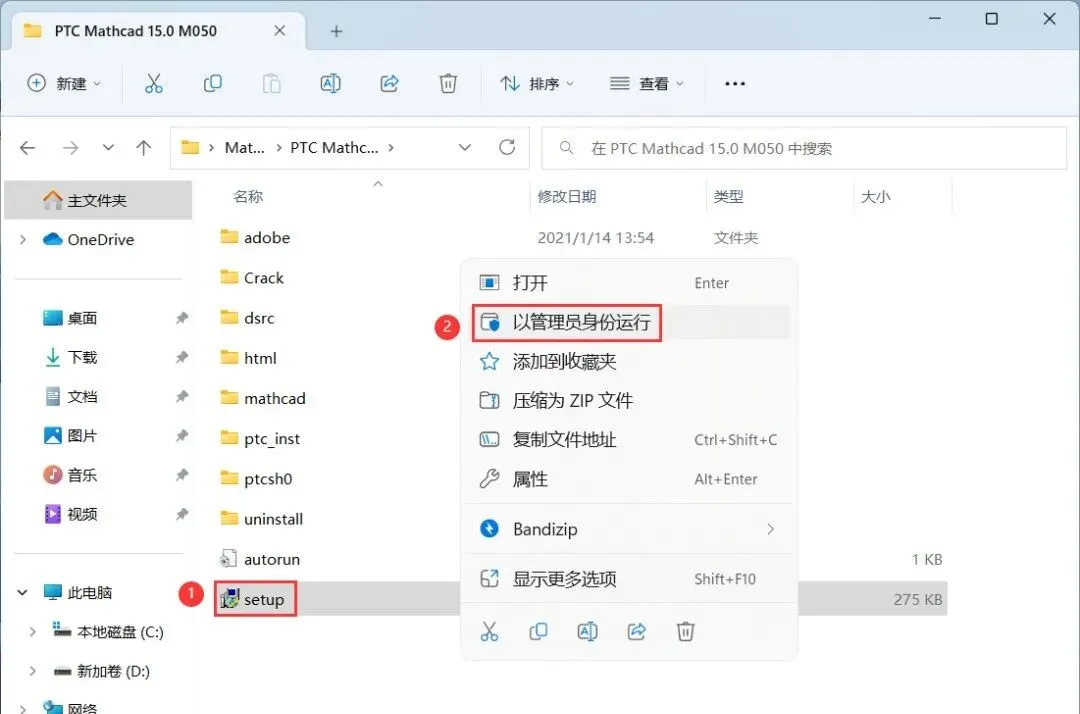Click the PTC Mathc... breadcrumb segment
The height and width of the screenshot is (714, 1080).
click(x=334, y=147)
